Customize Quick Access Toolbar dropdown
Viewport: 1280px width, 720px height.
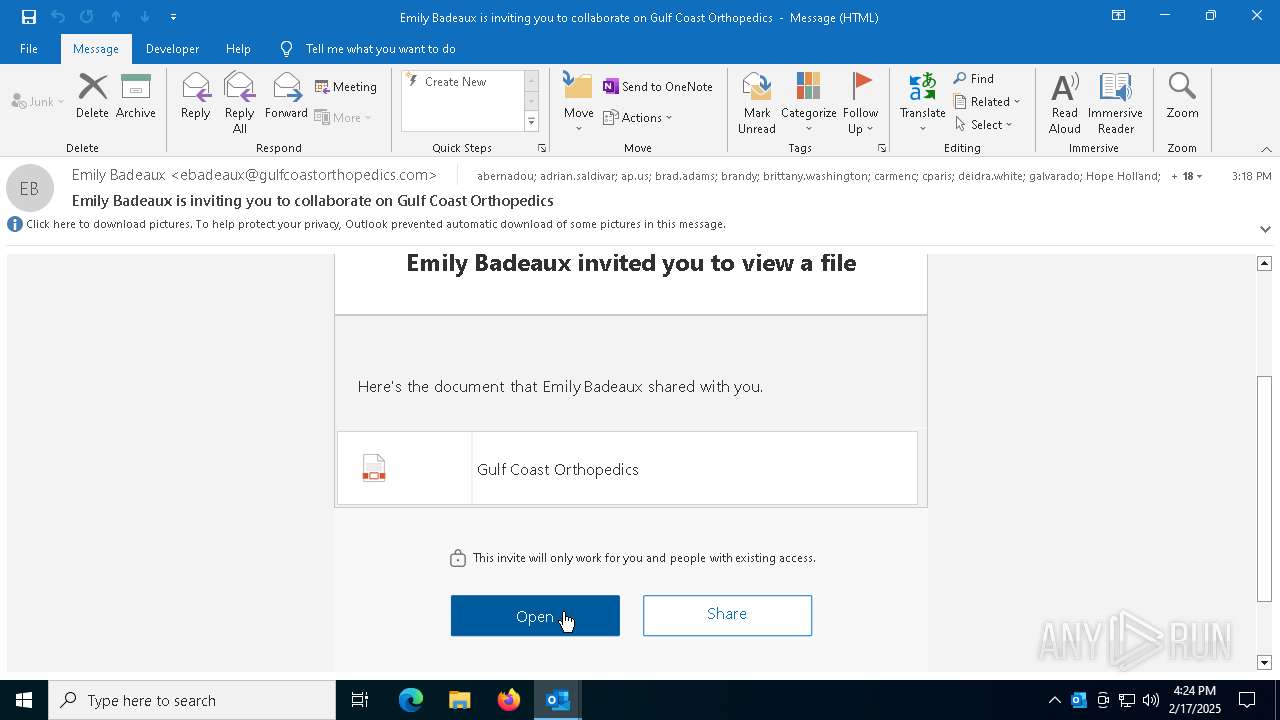click(173, 17)
